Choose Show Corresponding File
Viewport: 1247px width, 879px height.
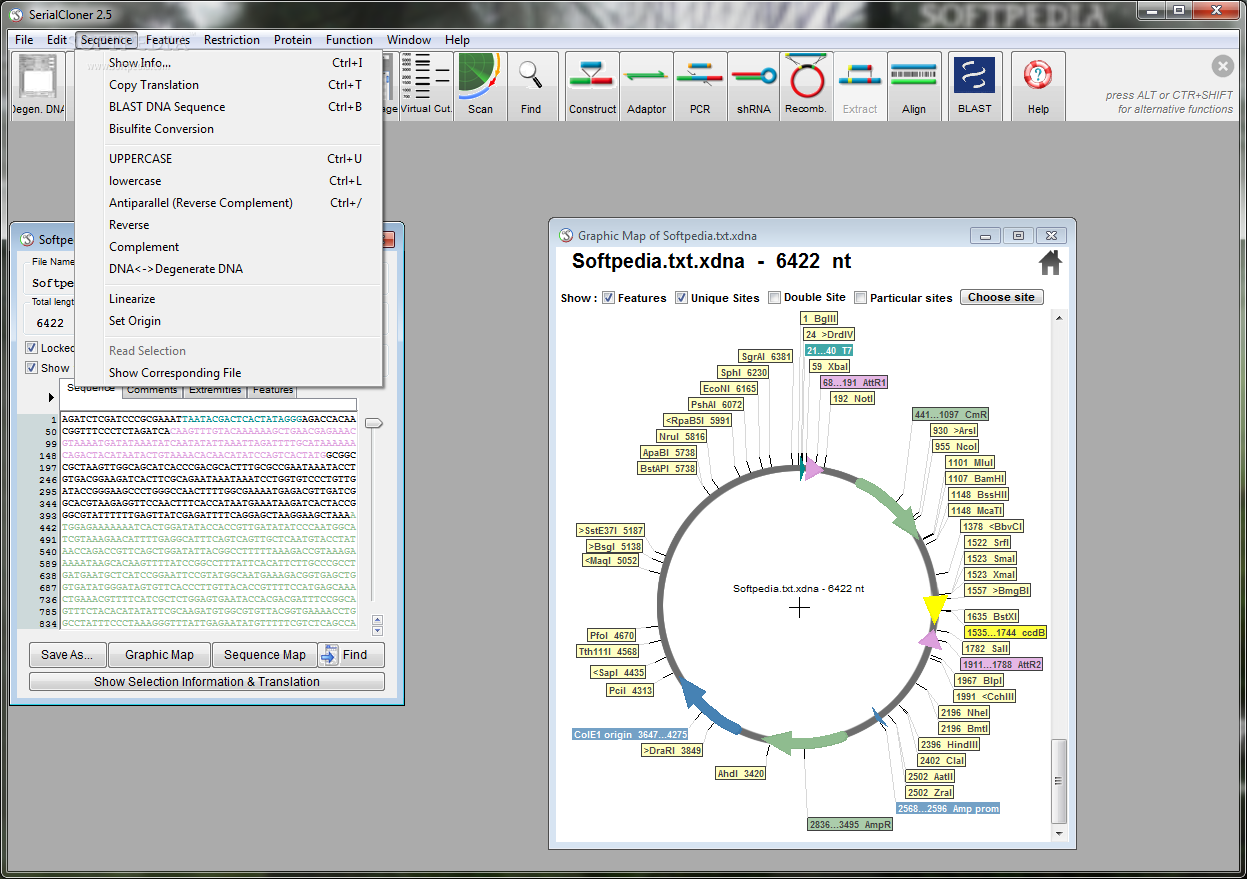click(229, 373)
